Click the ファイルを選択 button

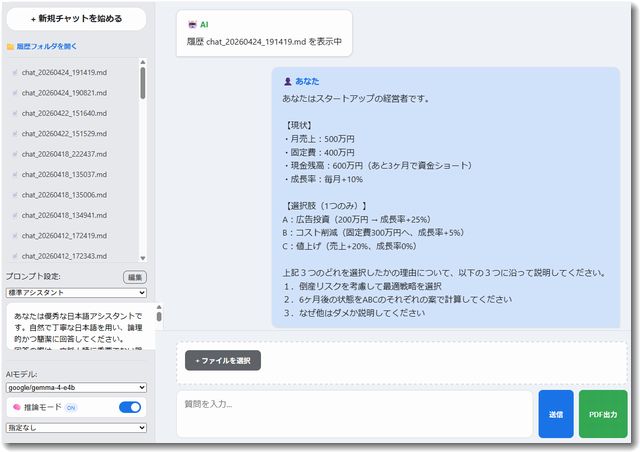click(x=223, y=361)
